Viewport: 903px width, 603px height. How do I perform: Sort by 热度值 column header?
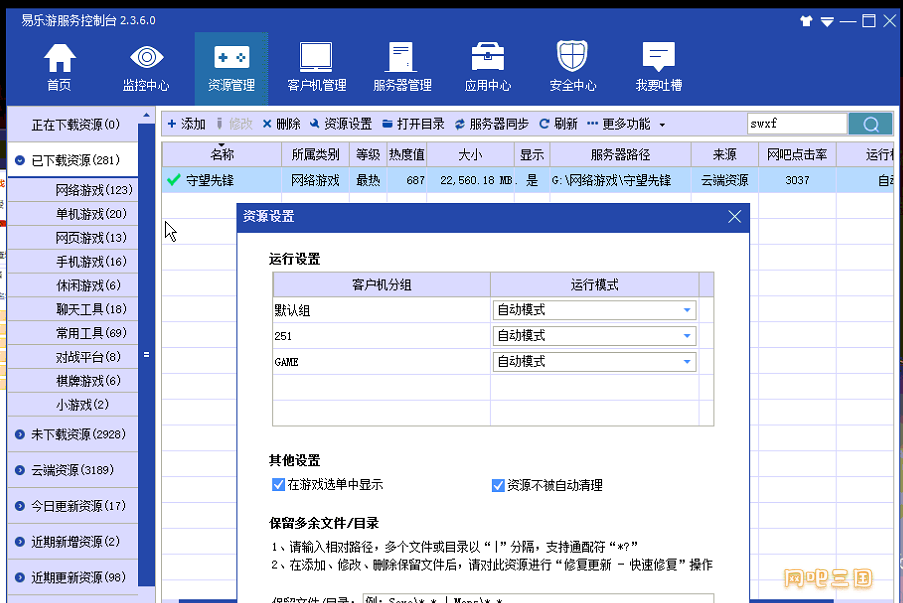point(407,154)
